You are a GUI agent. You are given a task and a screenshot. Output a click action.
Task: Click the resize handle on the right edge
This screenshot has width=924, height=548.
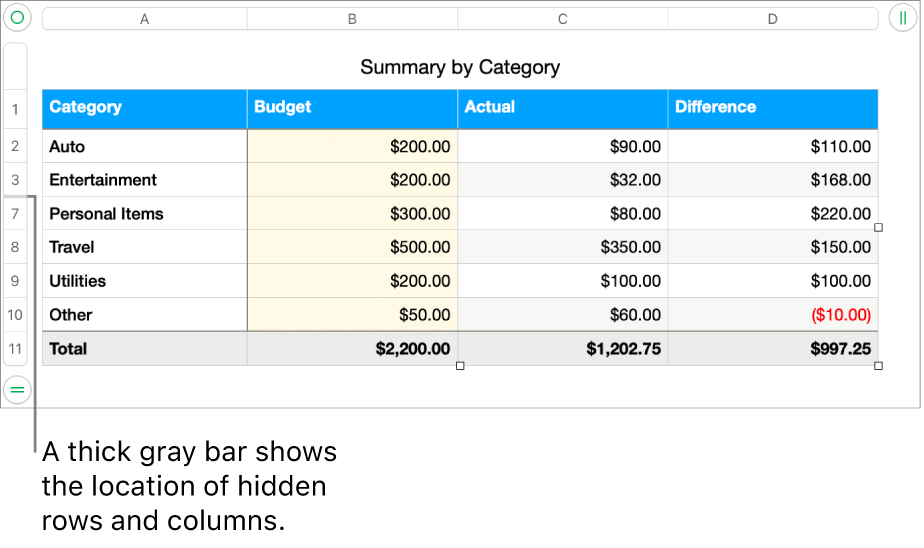point(878,228)
